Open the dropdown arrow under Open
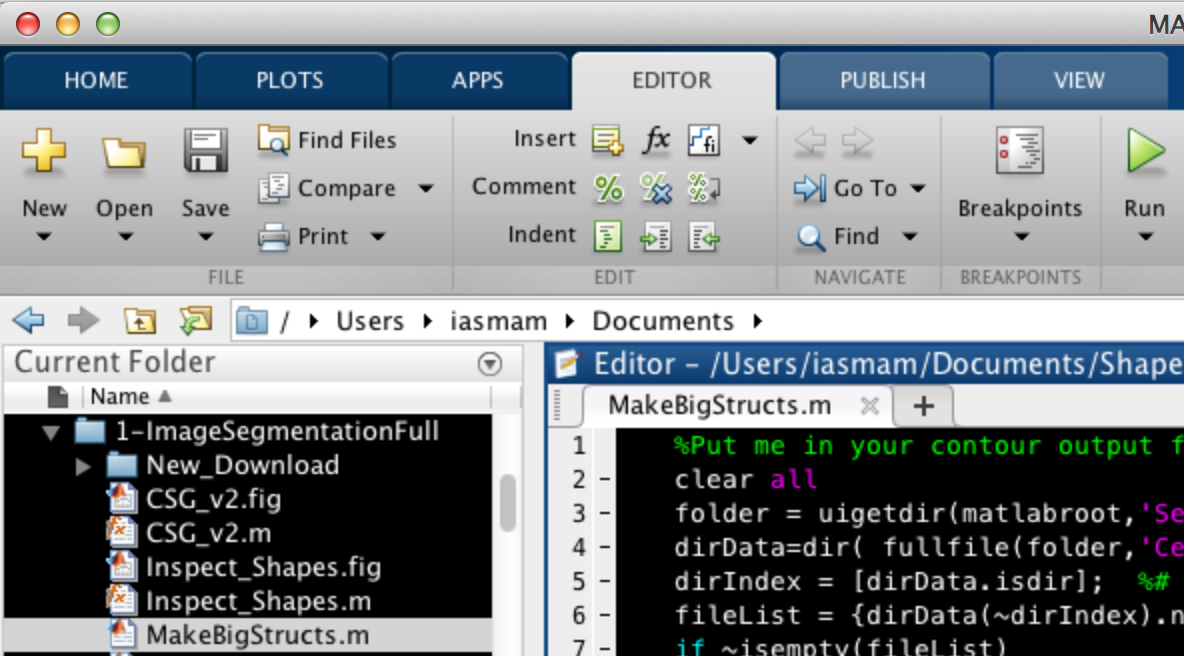 pyautogui.click(x=125, y=237)
